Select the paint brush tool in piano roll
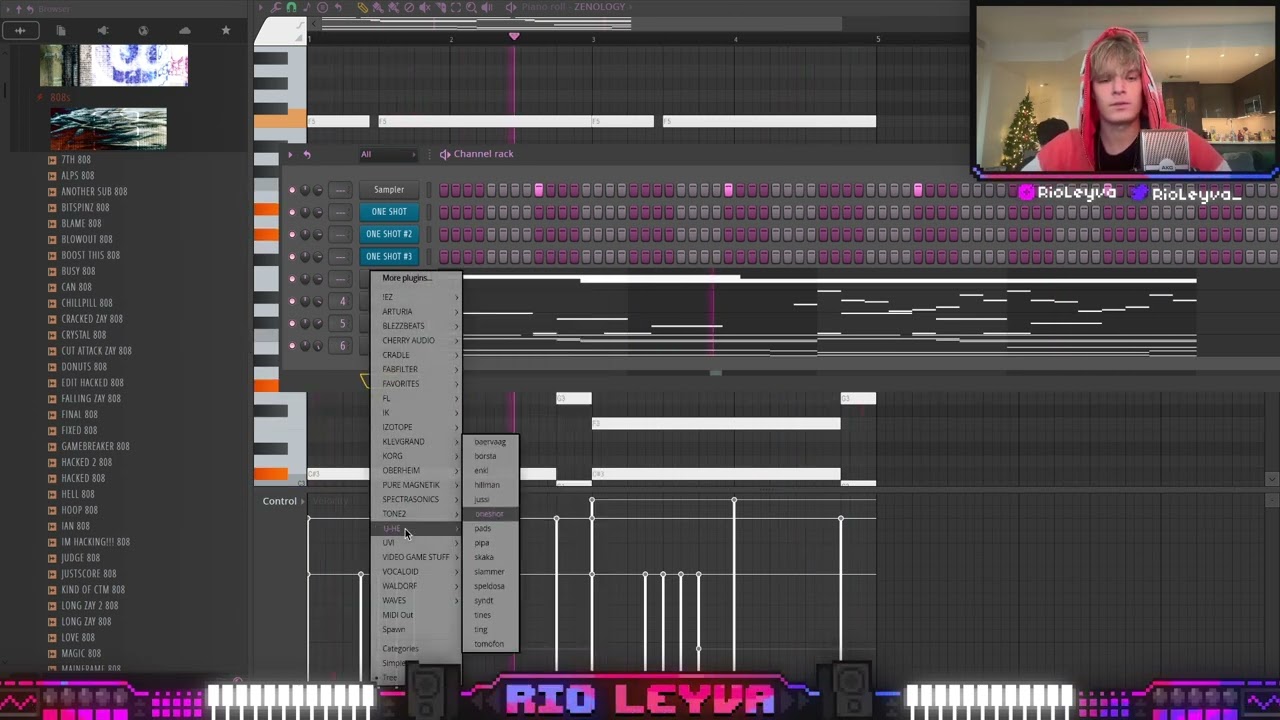This screenshot has height=720, width=1280. click(378, 7)
